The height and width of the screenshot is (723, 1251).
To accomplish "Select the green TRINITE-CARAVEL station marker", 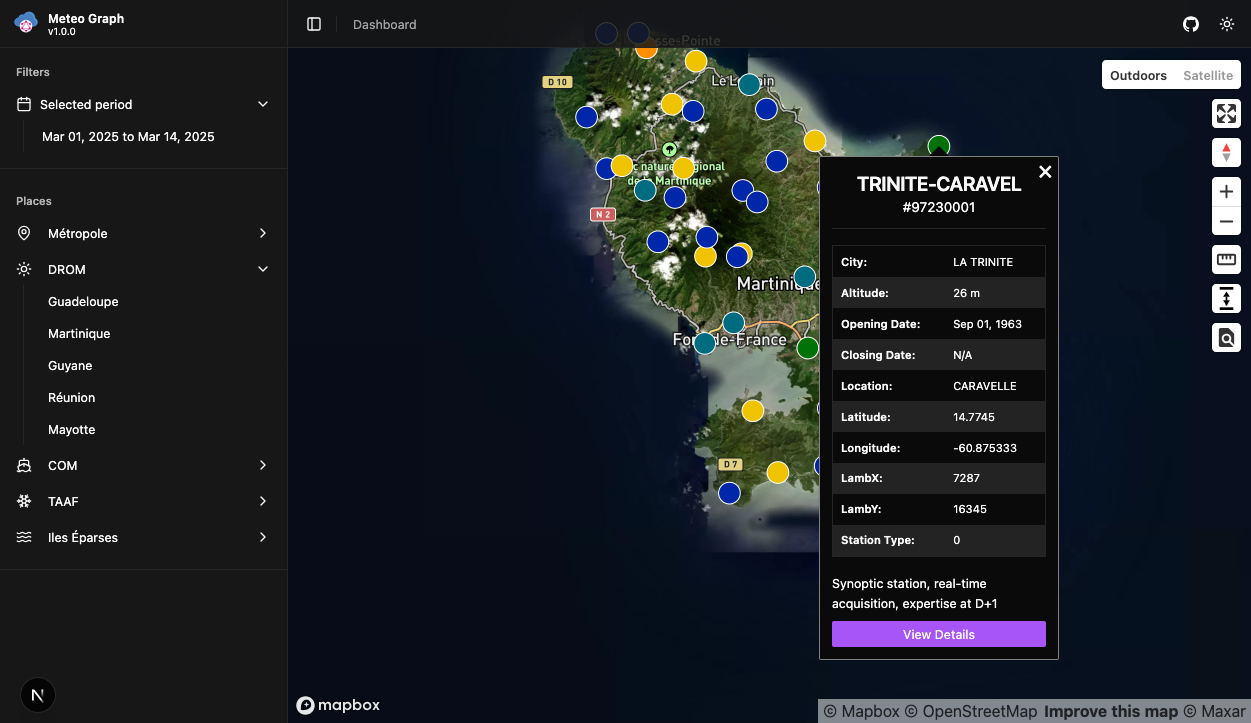I will tap(938, 146).
